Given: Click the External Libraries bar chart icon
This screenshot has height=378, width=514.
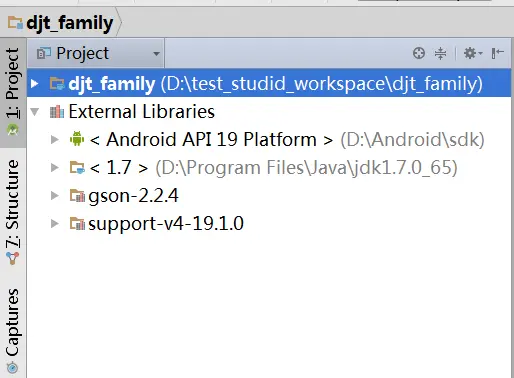Looking at the screenshot, I should tap(57, 111).
